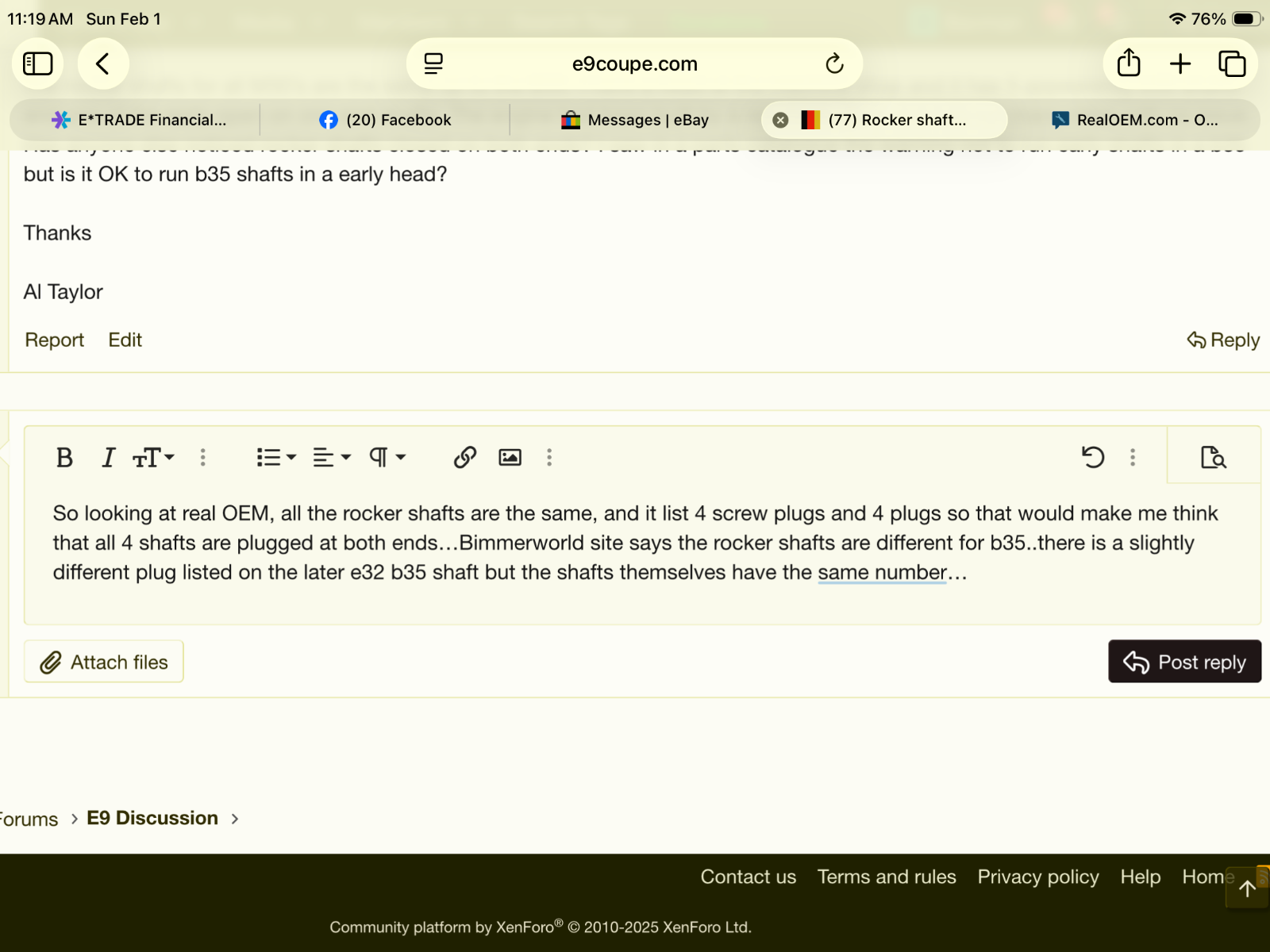The width and height of the screenshot is (1270, 952).
Task: Click the undo icon in the editor
Action: (1093, 458)
